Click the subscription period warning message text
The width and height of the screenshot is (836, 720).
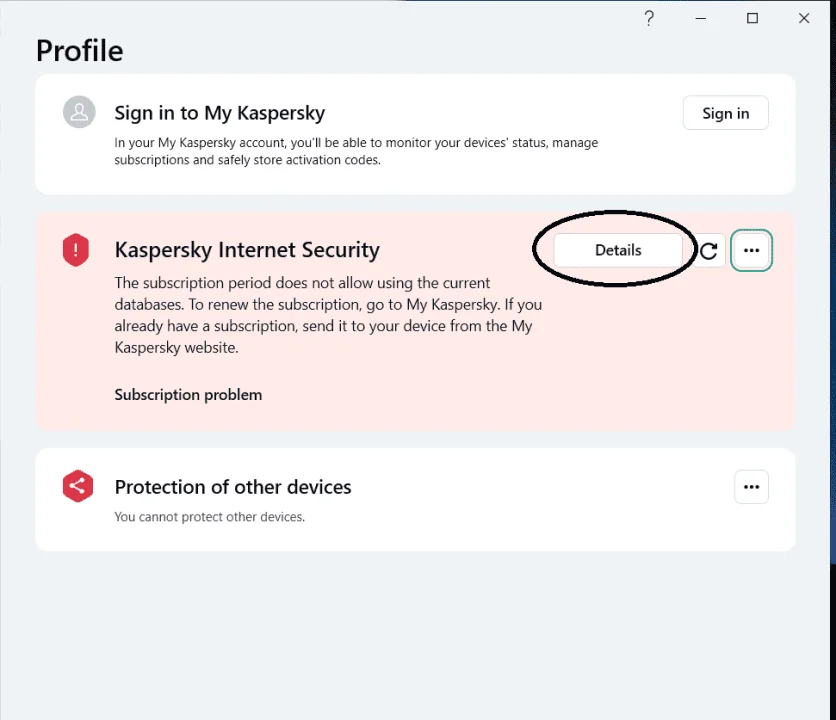coord(328,315)
